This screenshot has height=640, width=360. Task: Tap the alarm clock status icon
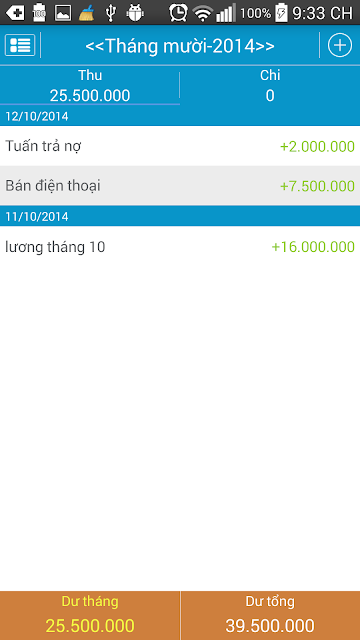[178, 13]
